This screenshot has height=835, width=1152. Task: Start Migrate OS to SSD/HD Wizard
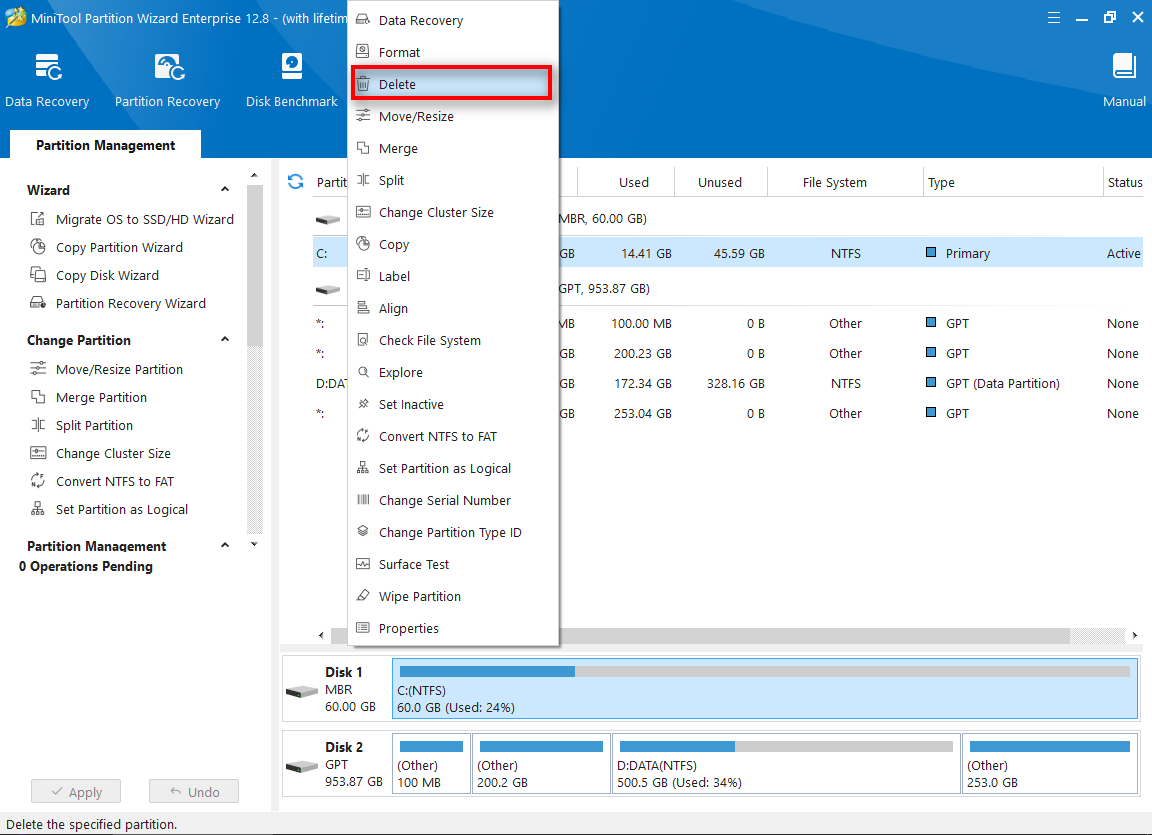[x=144, y=219]
